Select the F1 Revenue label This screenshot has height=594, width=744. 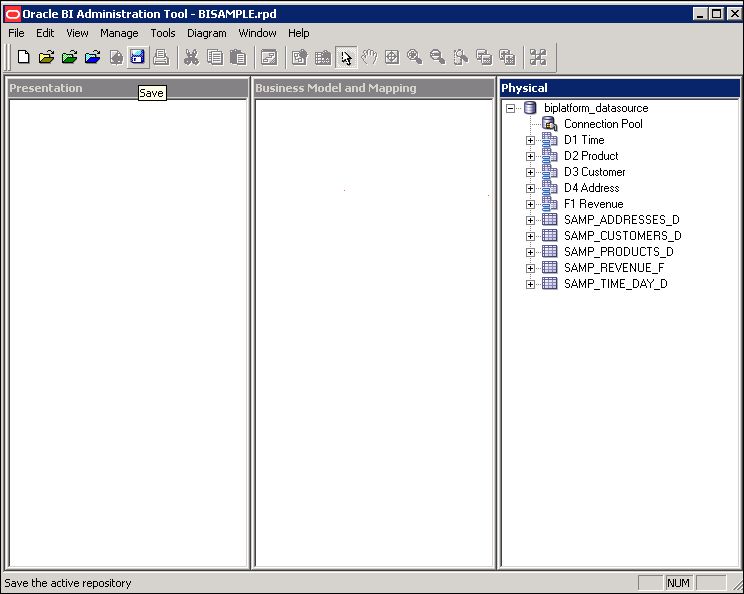[594, 204]
